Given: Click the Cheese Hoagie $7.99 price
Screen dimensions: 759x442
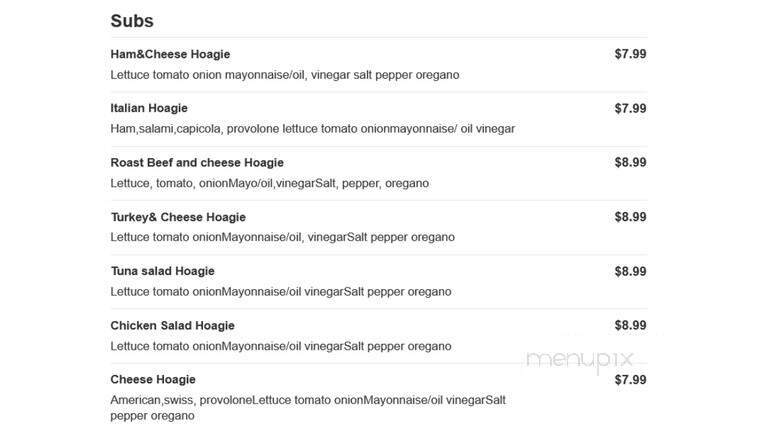Looking at the screenshot, I should pos(630,380).
